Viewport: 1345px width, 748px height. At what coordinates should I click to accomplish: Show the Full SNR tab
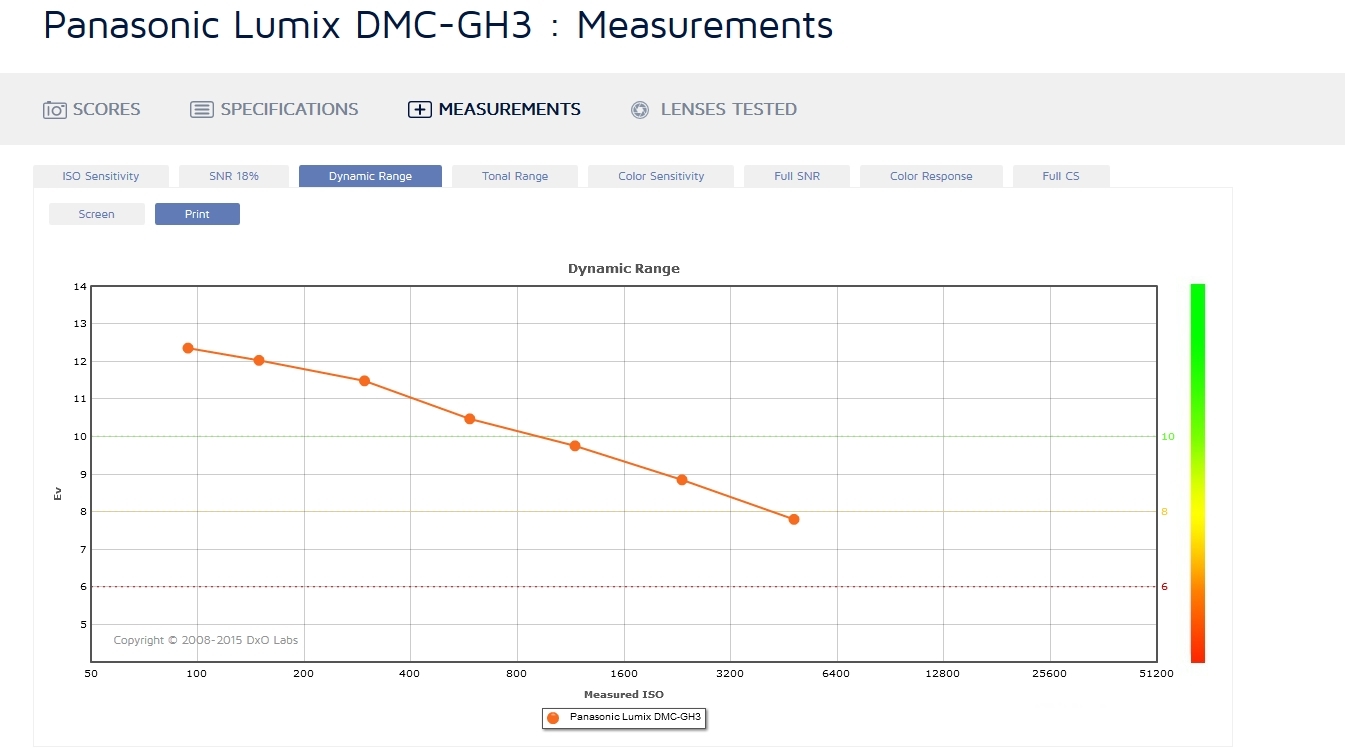click(797, 176)
